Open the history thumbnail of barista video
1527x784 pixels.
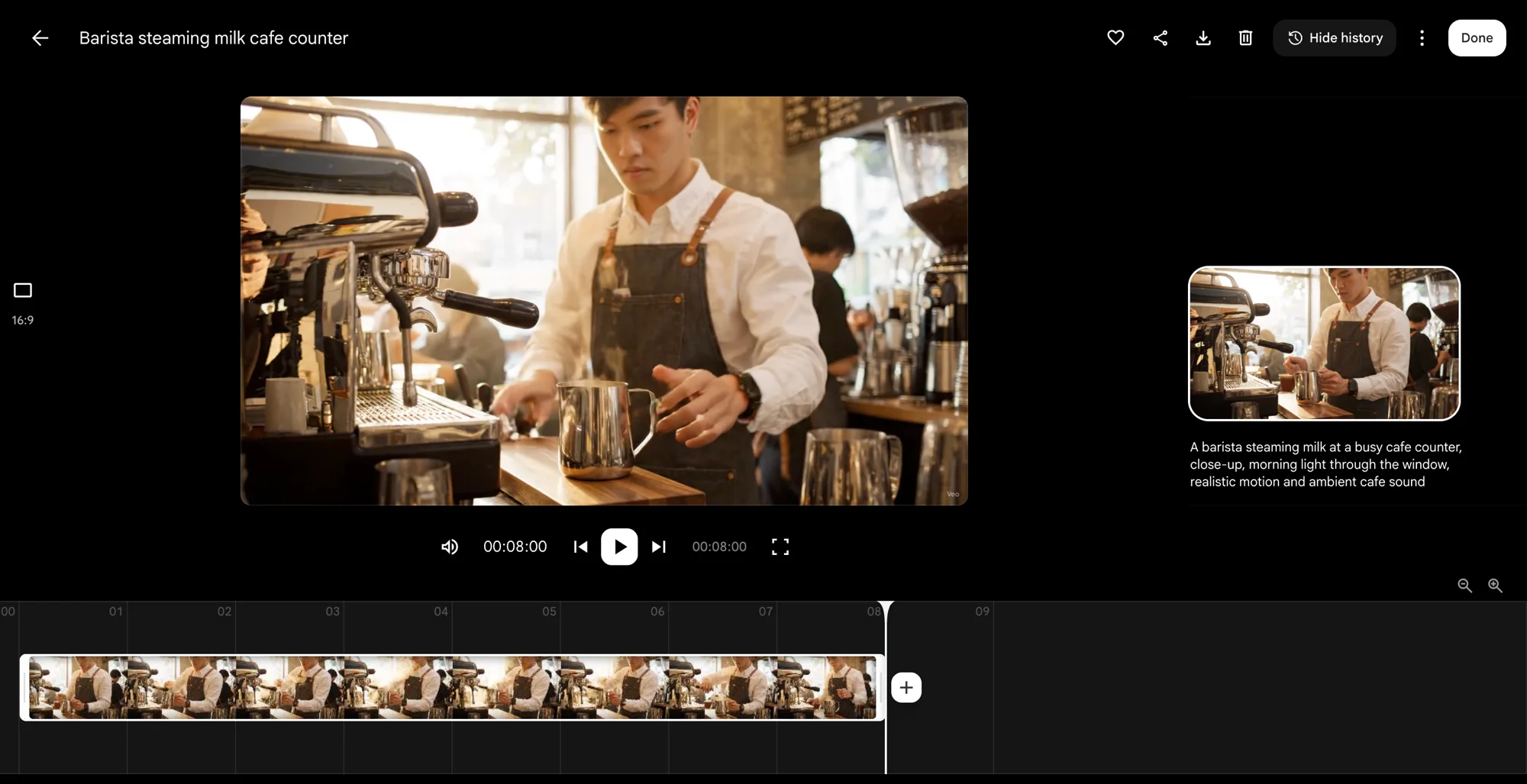[1324, 343]
